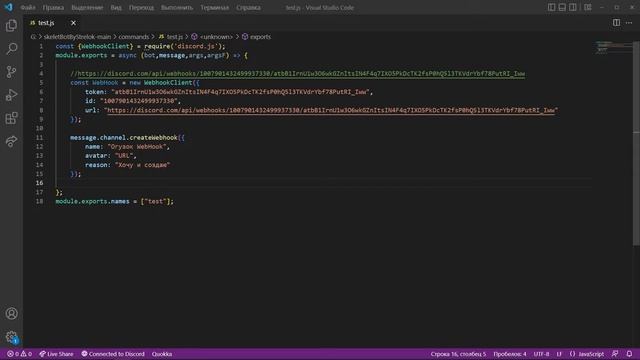
Task: Click createWebhook on line 11
Action: [x=153, y=138]
